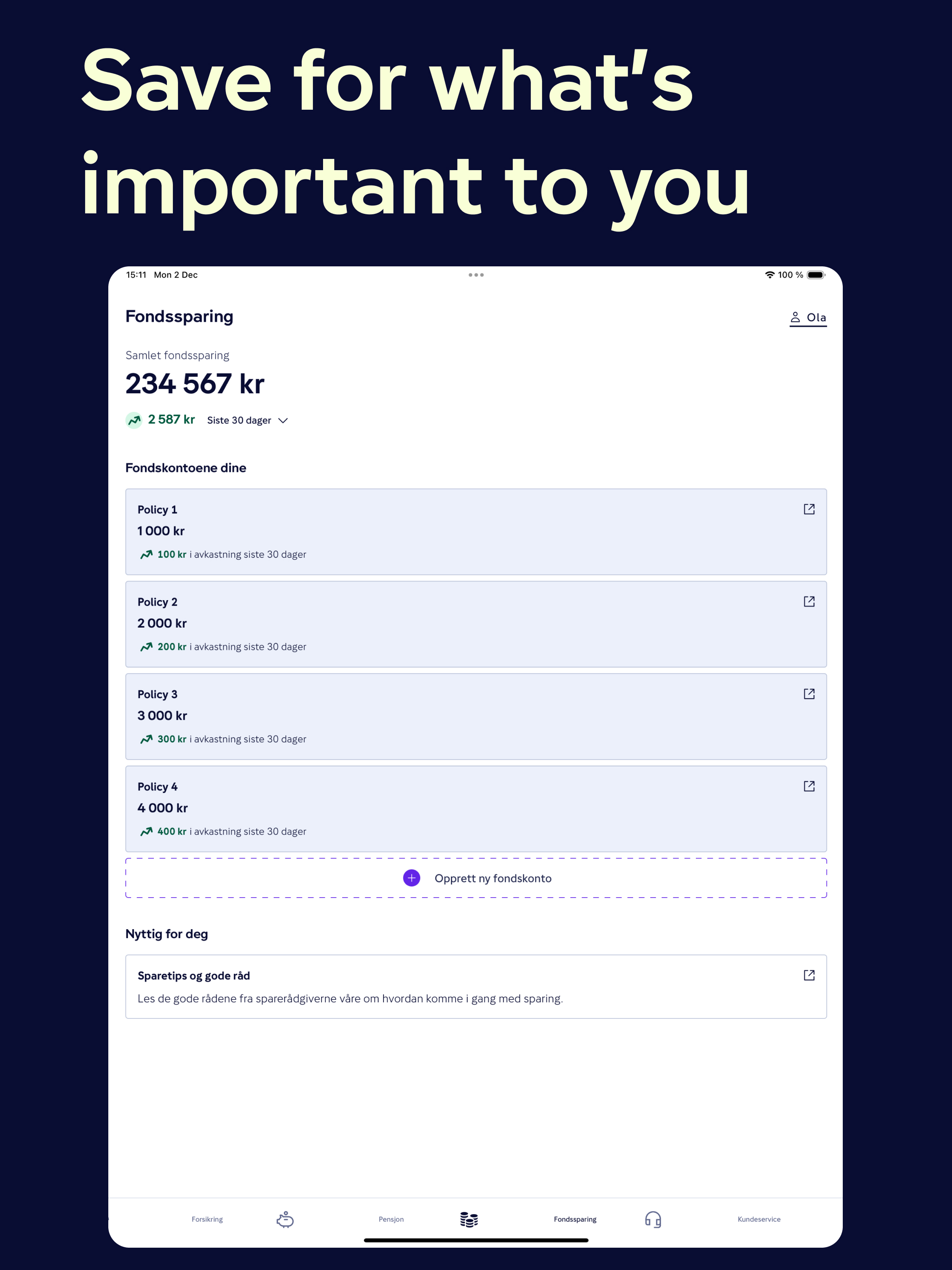Open Policy 3 via its external link icon
Screen dimensions: 952x1270
coord(809,694)
